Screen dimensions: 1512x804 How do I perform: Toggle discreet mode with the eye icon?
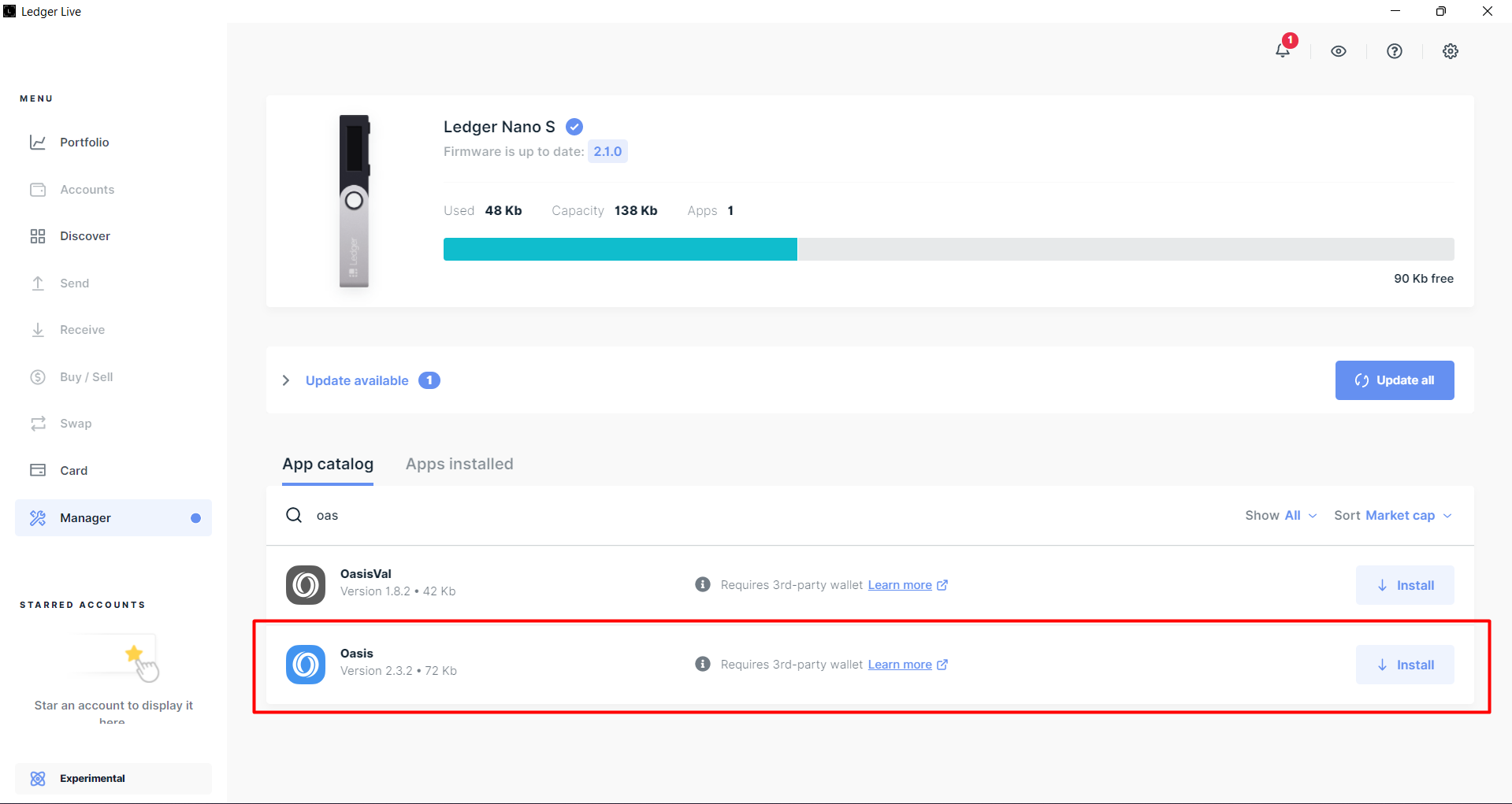[x=1338, y=50]
